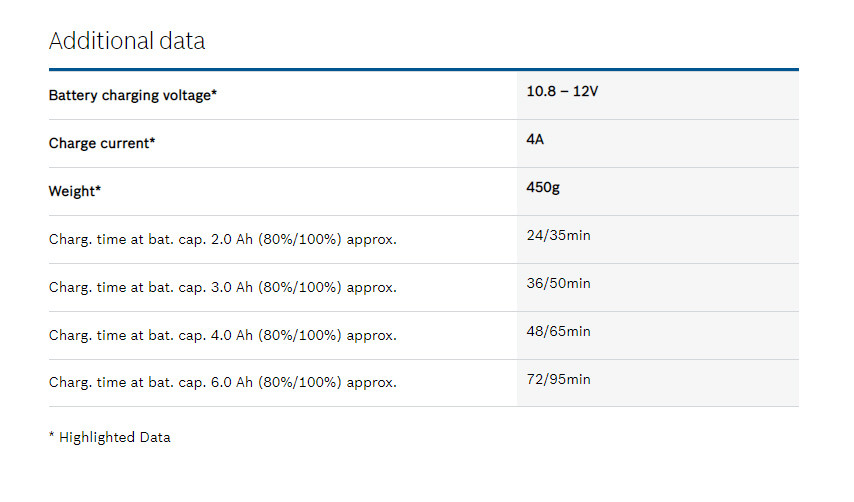Click the blue divider line below the heading

point(423,70)
